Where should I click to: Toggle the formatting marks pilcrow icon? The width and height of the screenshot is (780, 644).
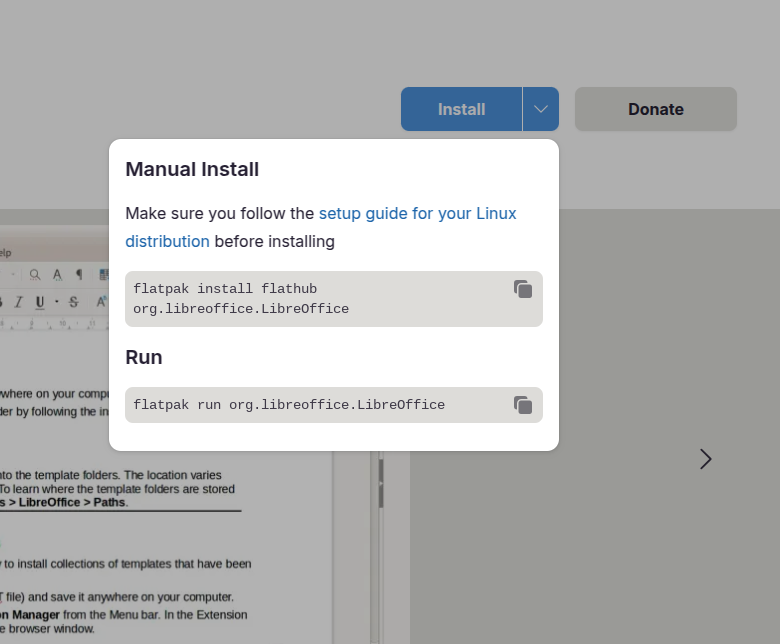click(x=79, y=274)
